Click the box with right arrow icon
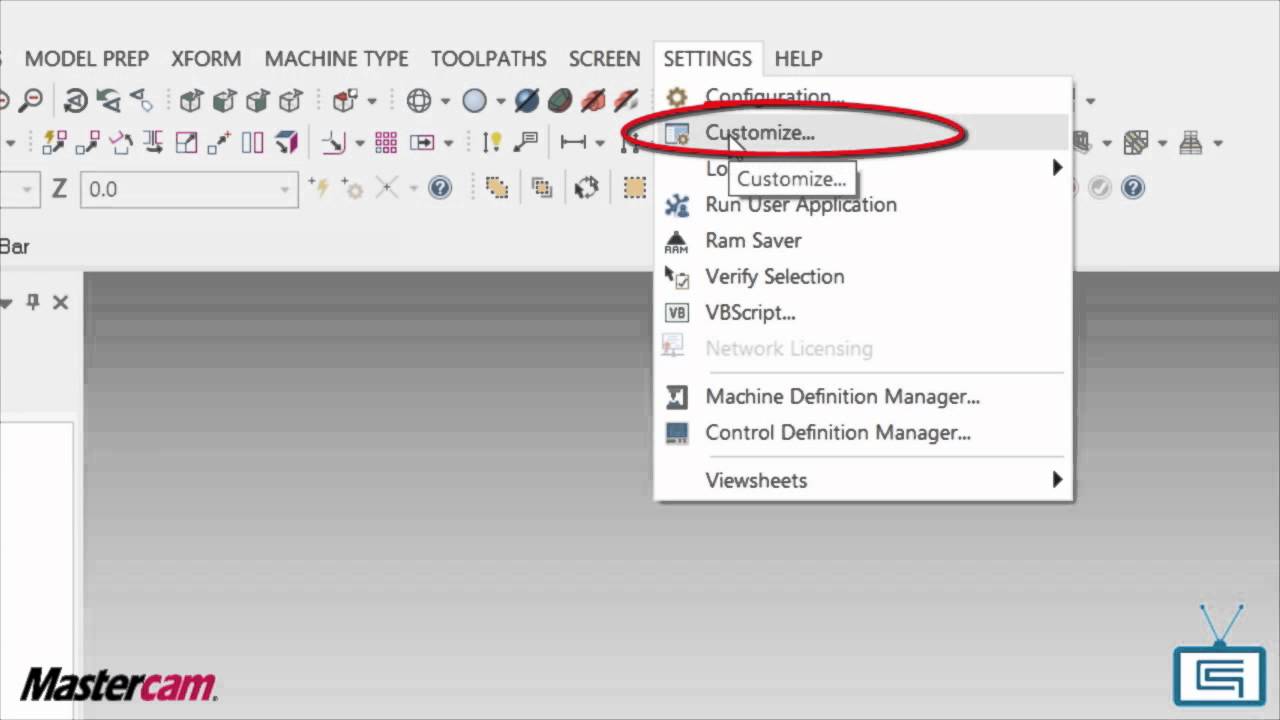Image resolution: width=1280 pixels, height=720 pixels. pyautogui.click(x=422, y=143)
